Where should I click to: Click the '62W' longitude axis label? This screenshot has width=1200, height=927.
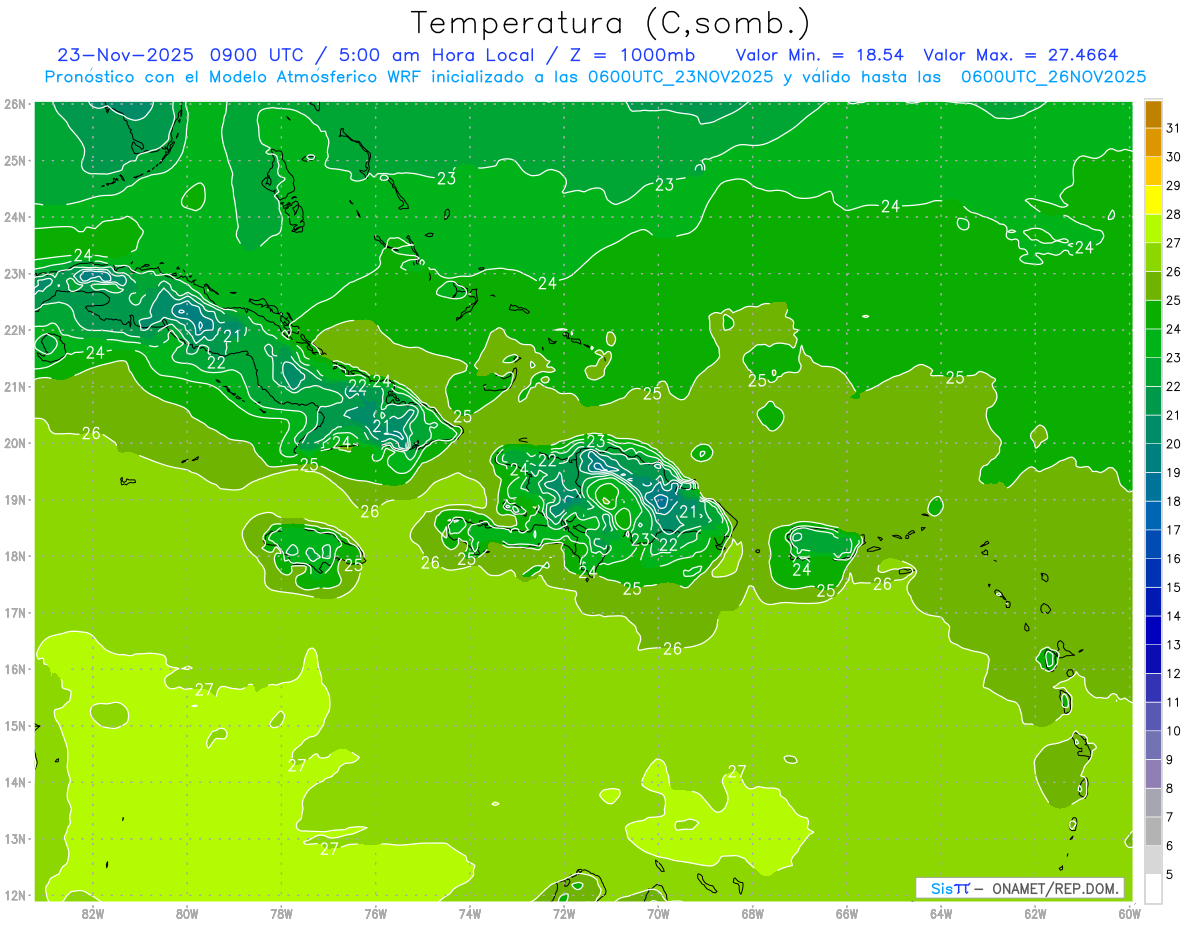(x=1035, y=913)
